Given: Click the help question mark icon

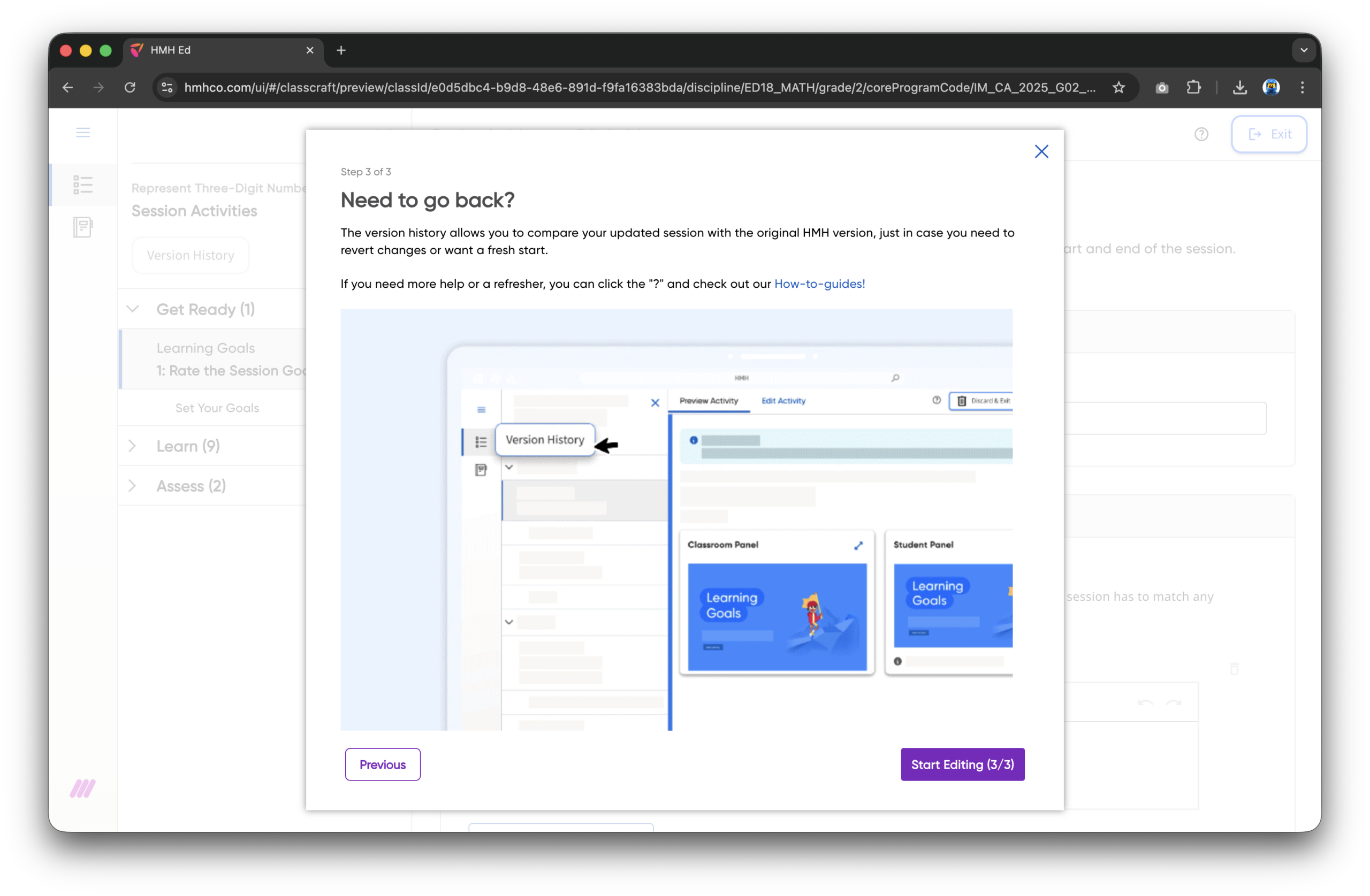Looking at the screenshot, I should 1201,134.
